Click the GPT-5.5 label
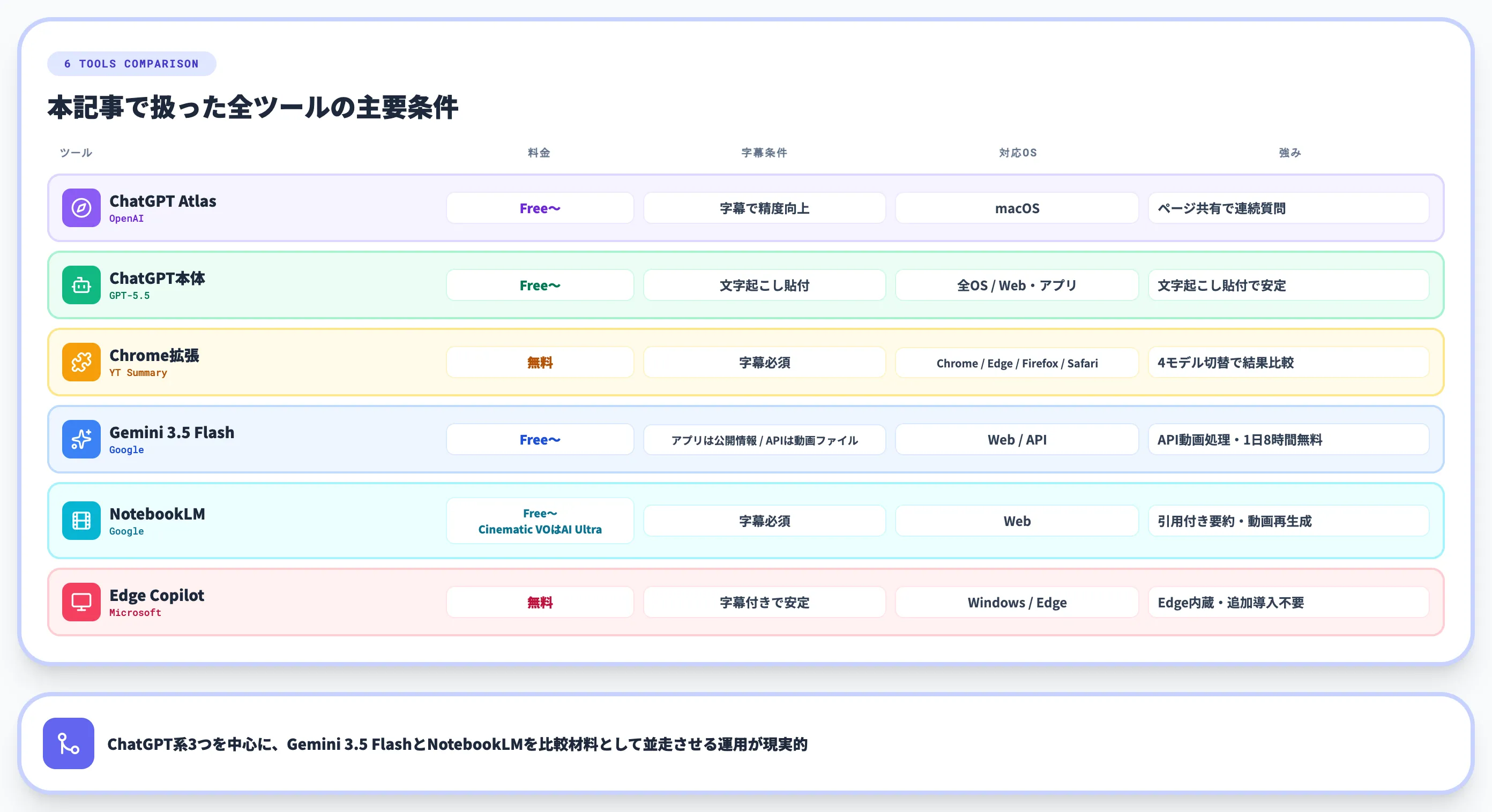This screenshot has height=812, width=1492. [130, 296]
